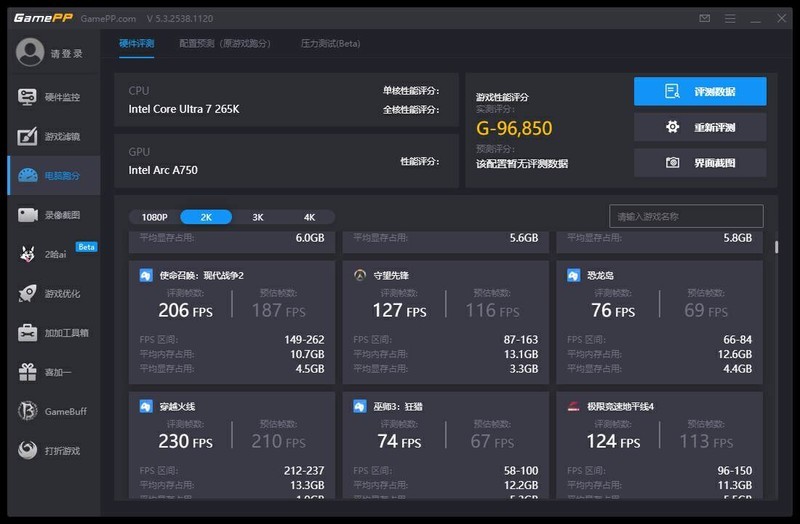Click 76 FPS measured value

613,310
